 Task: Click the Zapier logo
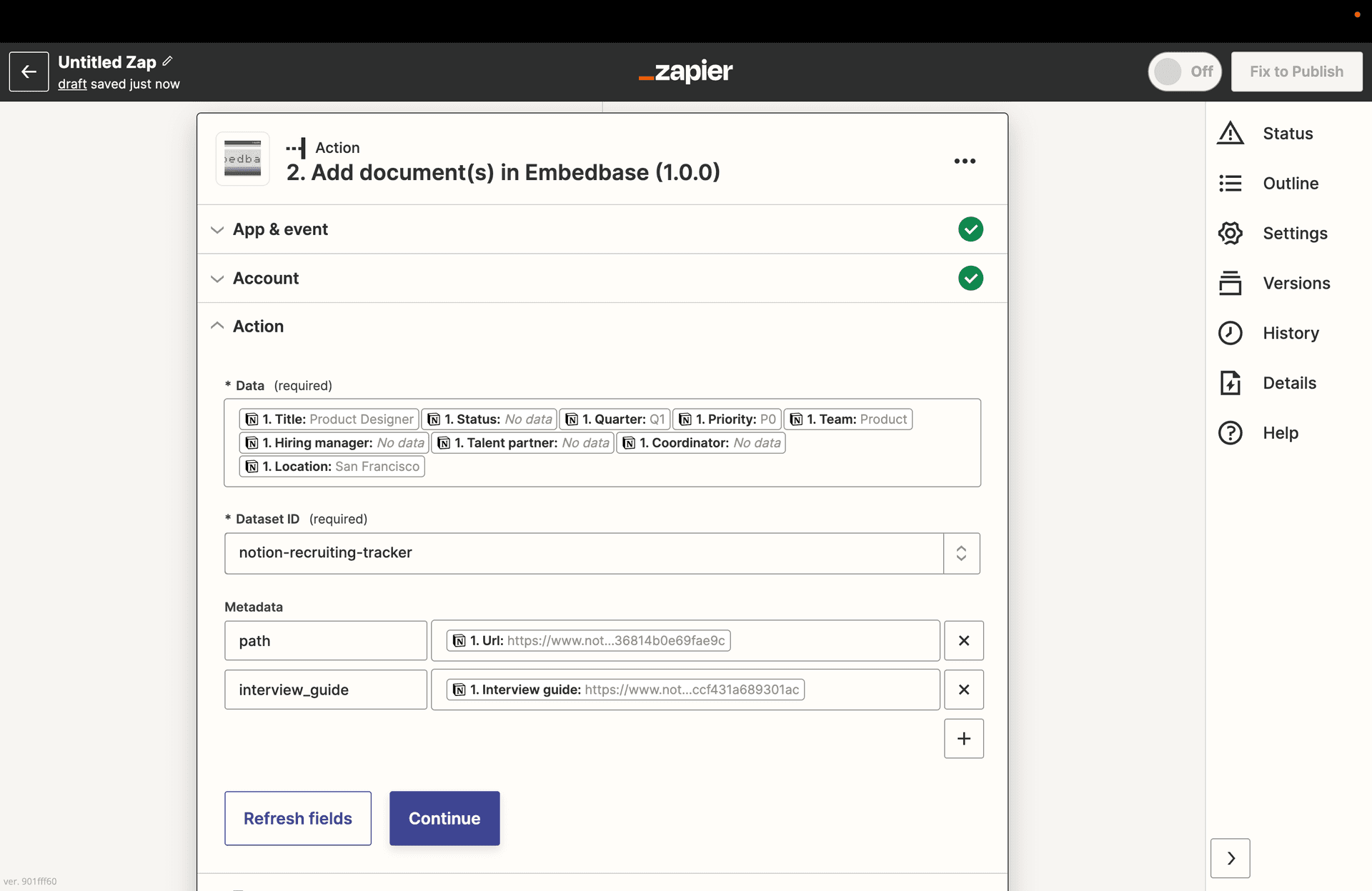coord(686,71)
